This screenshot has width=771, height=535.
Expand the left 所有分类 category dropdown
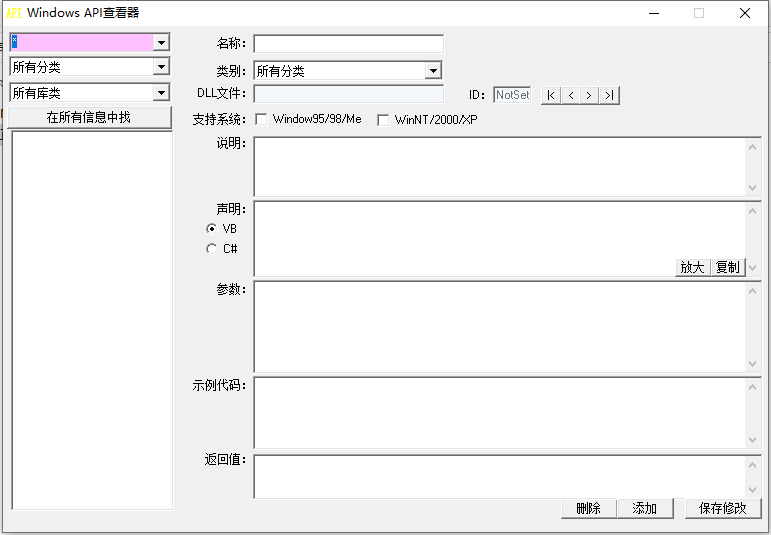pos(161,67)
